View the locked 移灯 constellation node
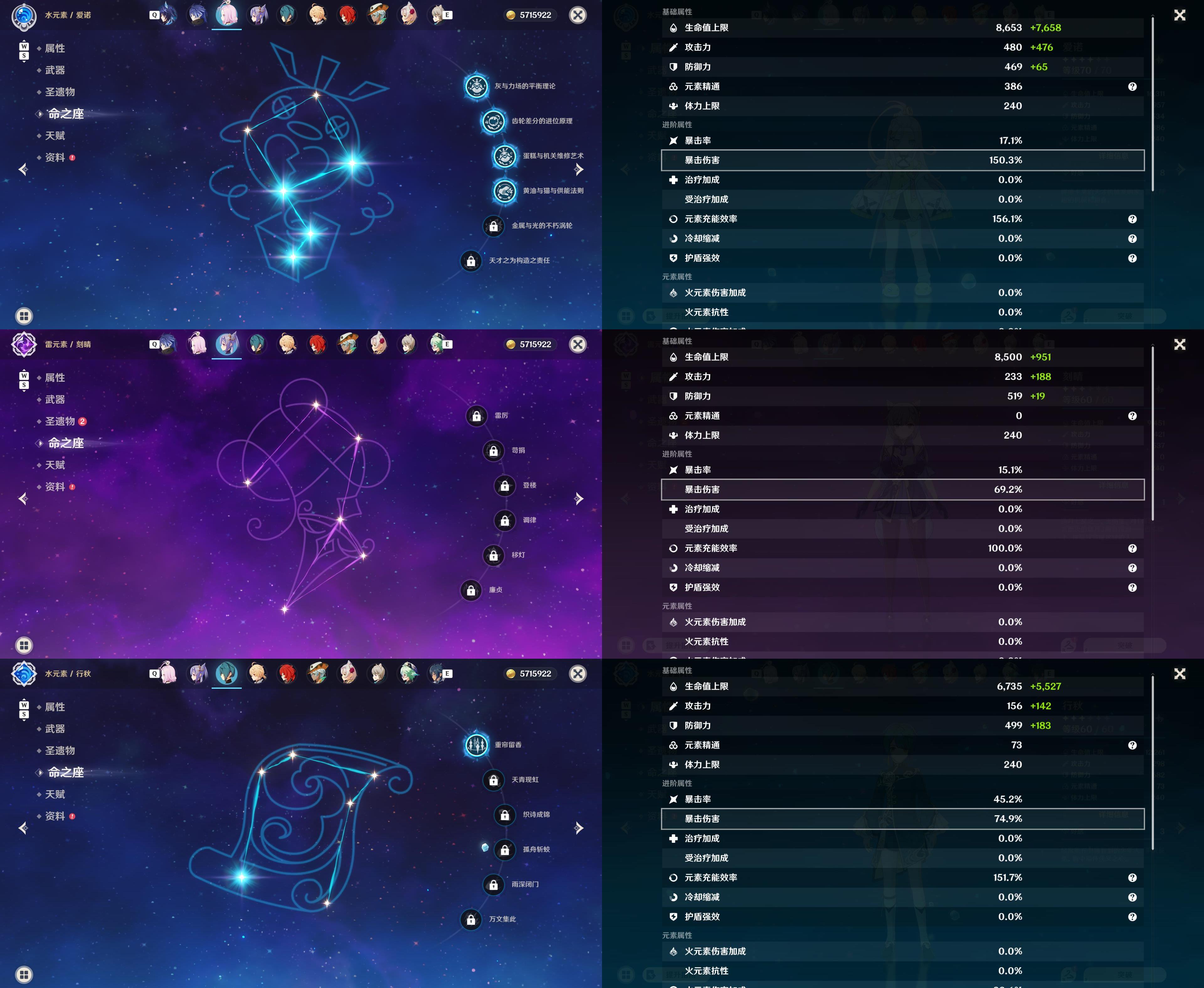 tap(493, 555)
